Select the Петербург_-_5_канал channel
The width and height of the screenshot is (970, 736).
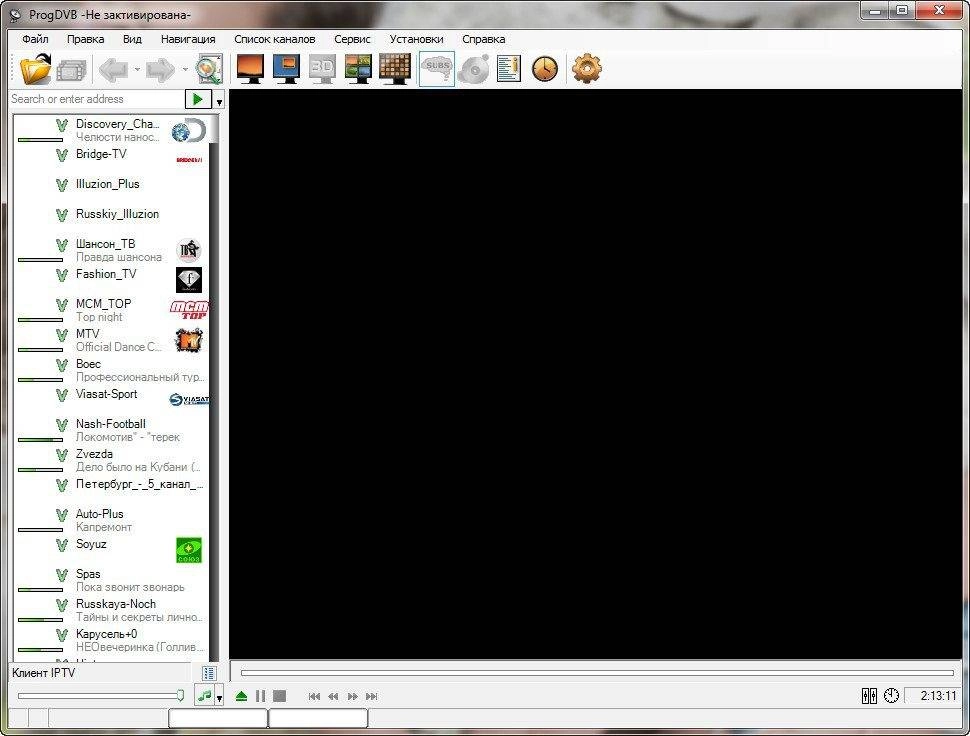[111, 490]
